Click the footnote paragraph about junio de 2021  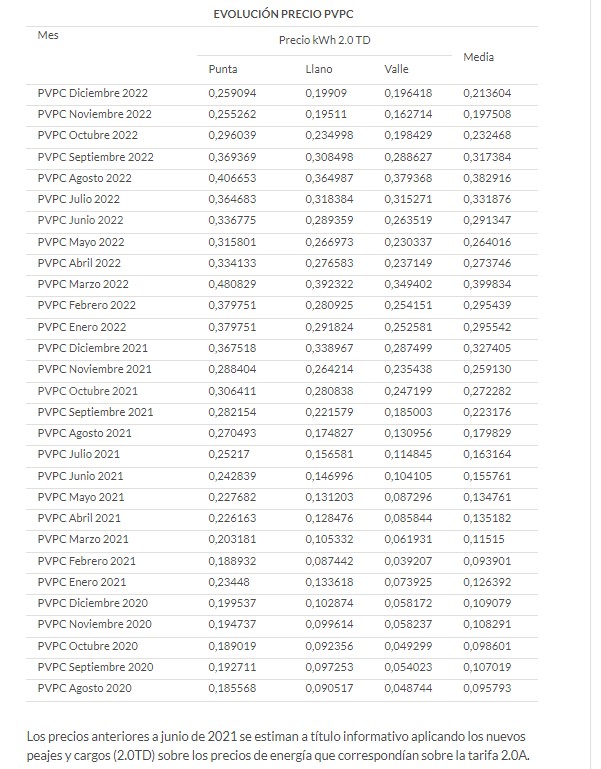(x=278, y=746)
